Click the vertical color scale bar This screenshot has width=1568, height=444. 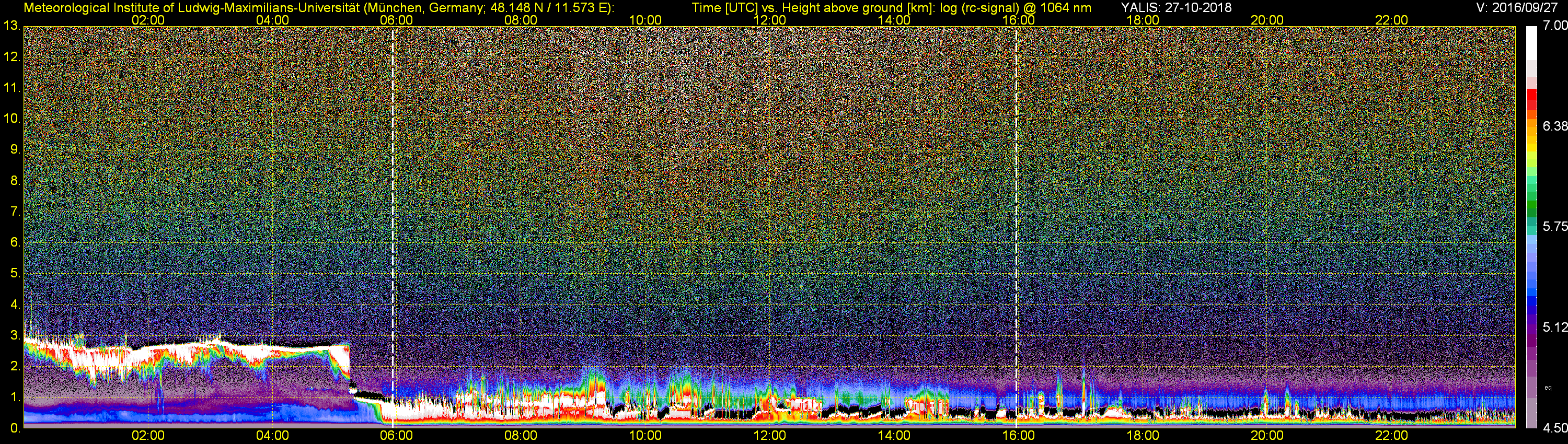tap(1531, 227)
